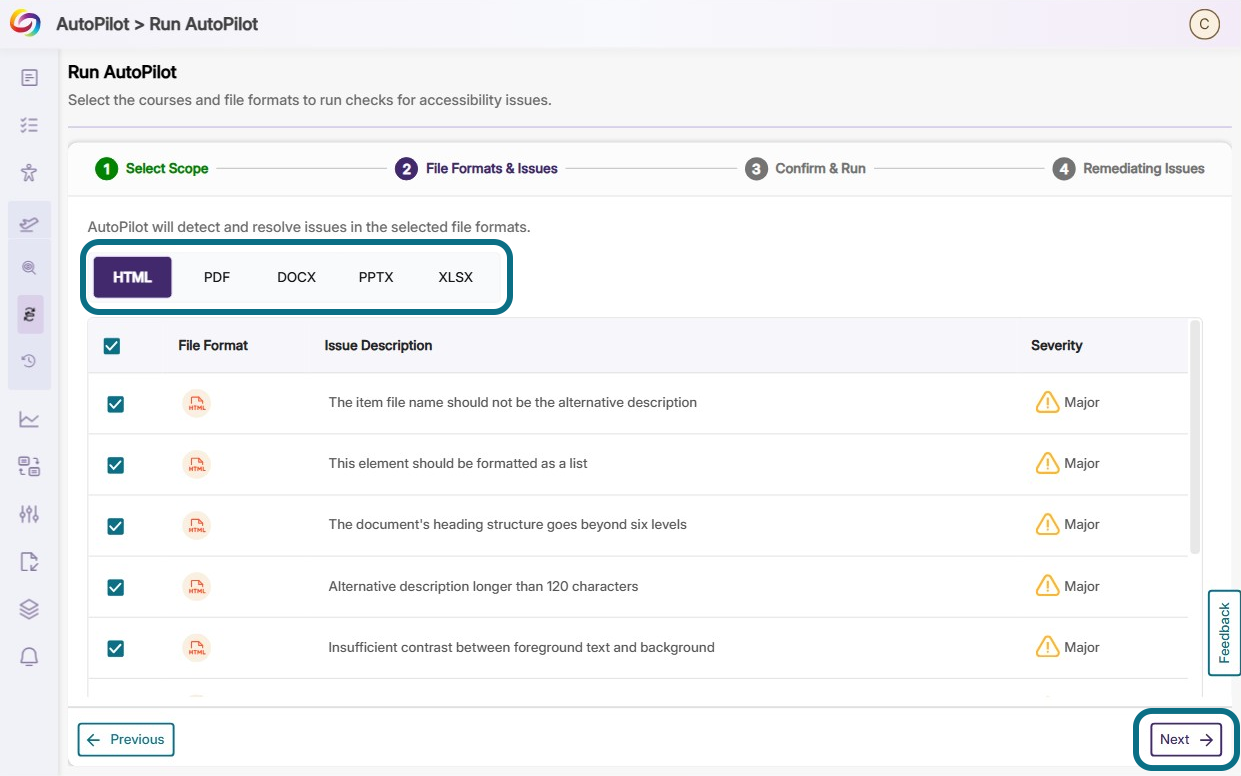Uncheck the formatted as a list issue checkbox

(x=116, y=465)
